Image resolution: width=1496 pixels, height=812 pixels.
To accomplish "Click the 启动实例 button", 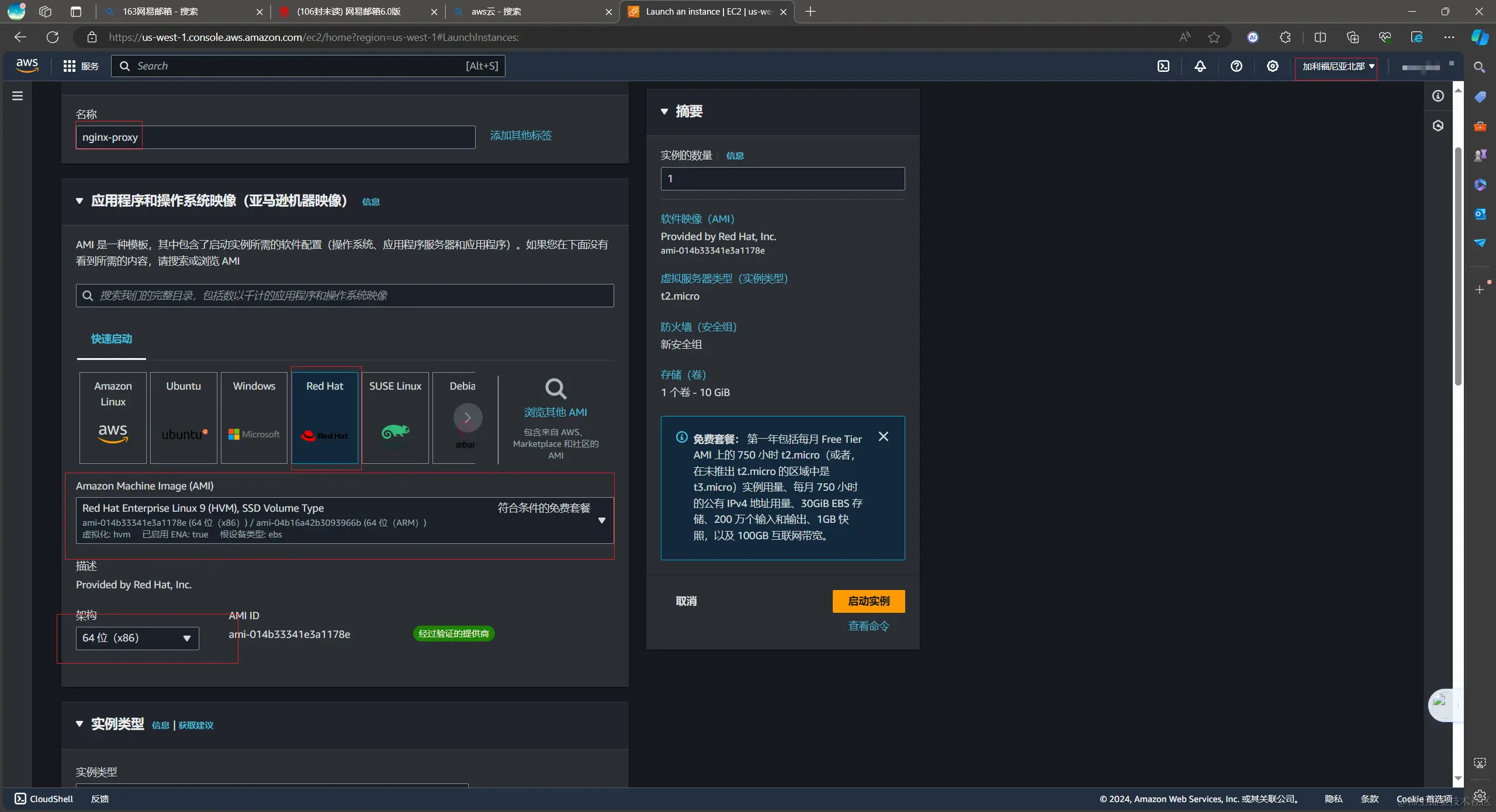I will coord(868,601).
